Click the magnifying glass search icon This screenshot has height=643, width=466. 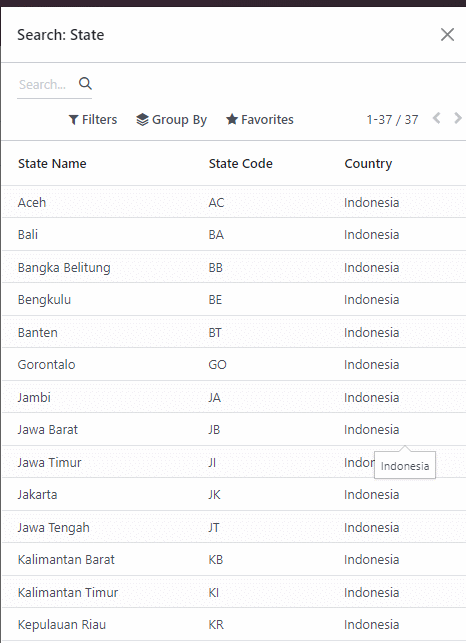point(85,84)
